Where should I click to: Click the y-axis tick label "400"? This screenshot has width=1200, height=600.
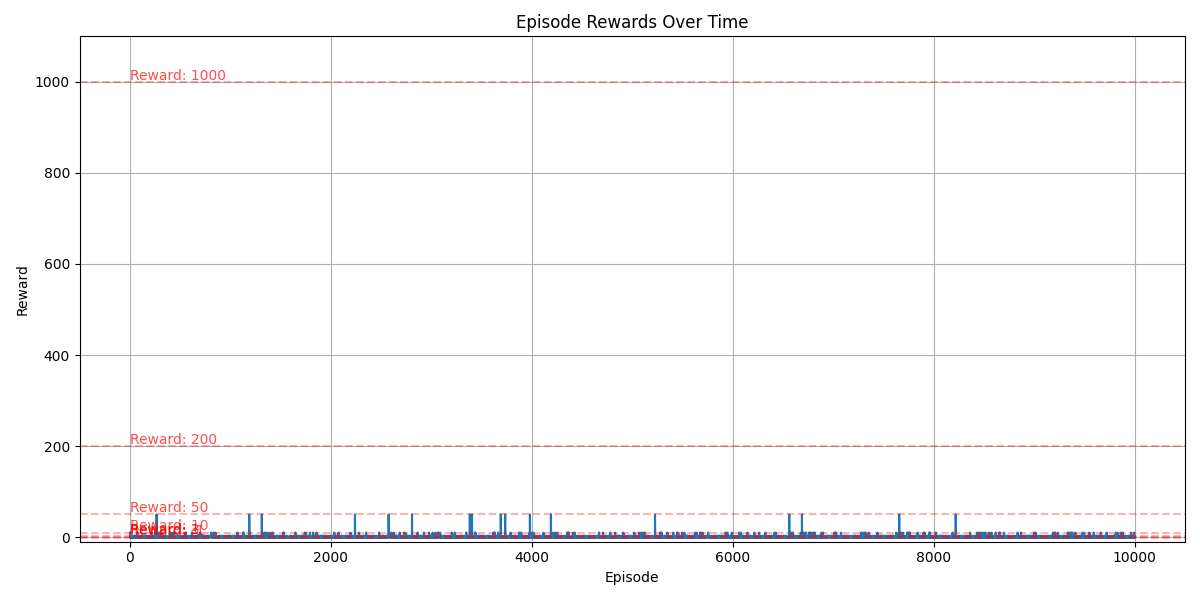tap(58, 355)
